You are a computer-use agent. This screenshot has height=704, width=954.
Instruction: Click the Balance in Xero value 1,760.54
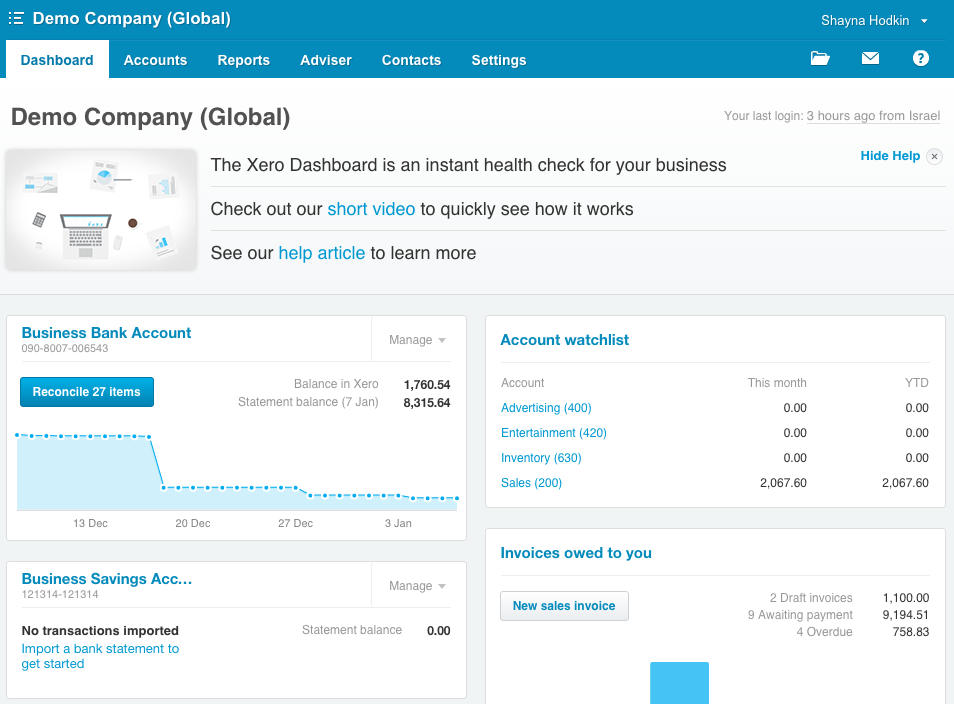coord(427,385)
